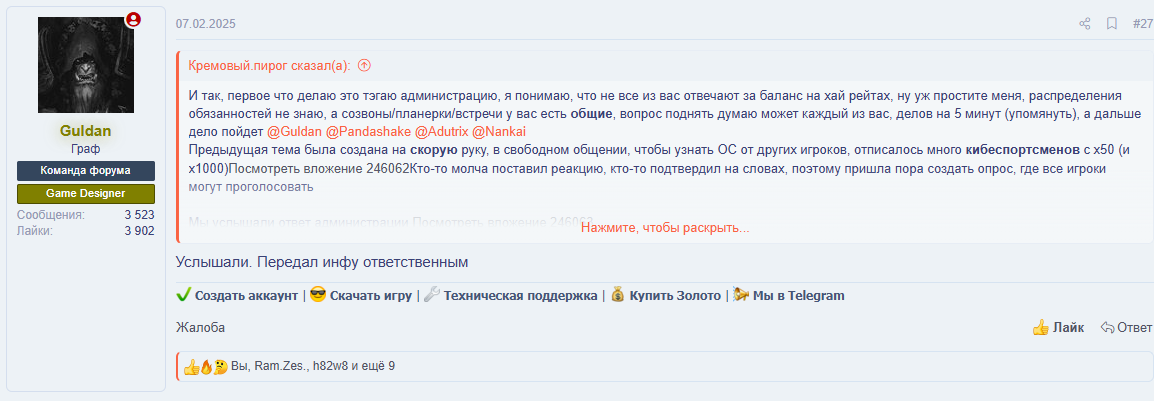Report the post via Жалоба
The height and width of the screenshot is (401, 1154).
point(200,327)
